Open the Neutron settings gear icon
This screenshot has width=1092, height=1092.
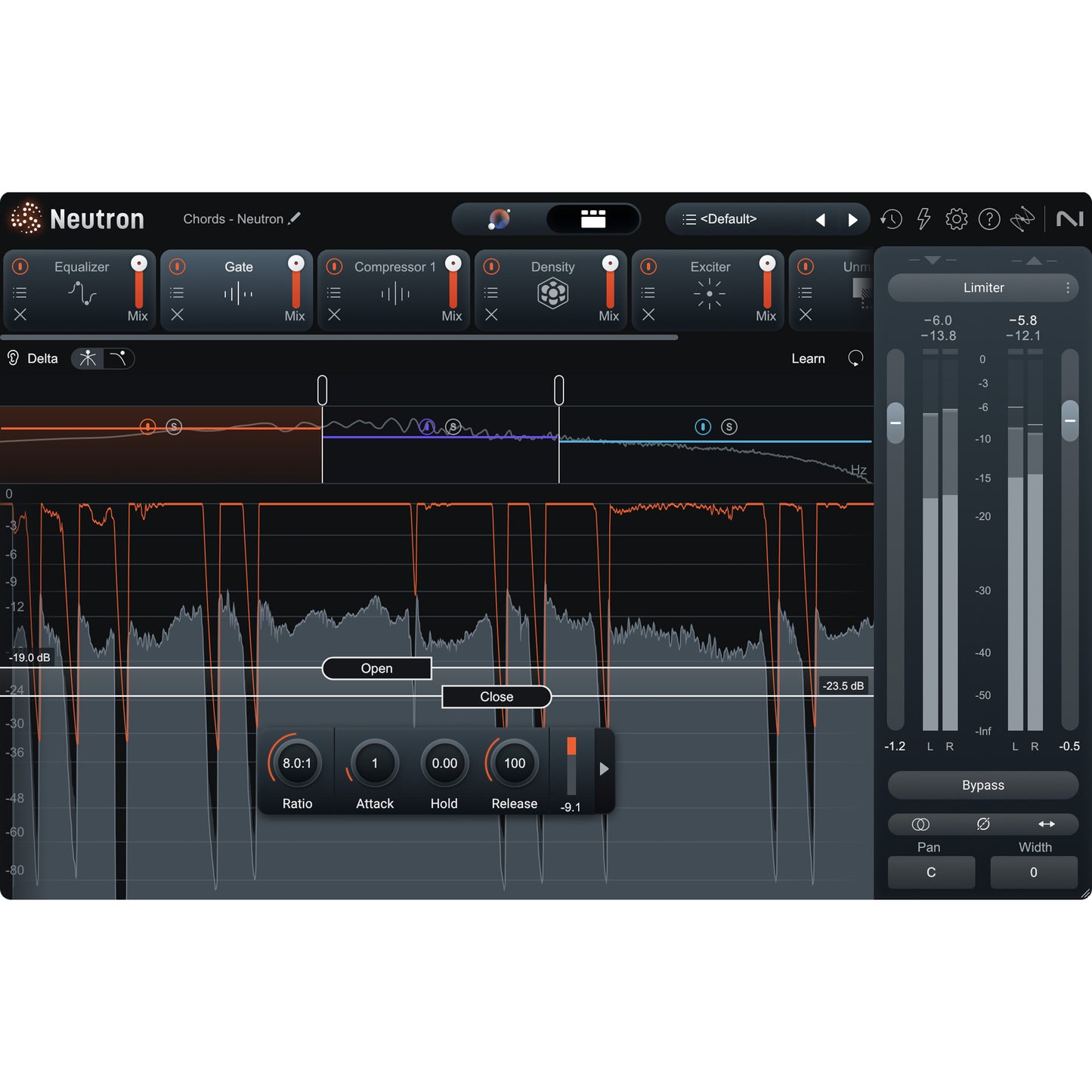956,218
